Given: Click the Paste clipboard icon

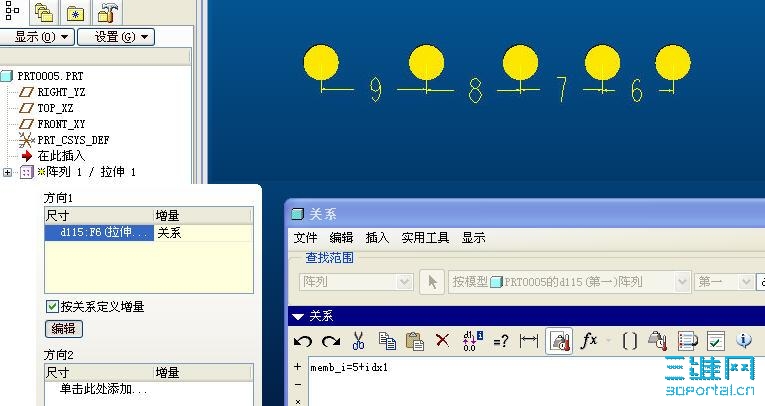Looking at the screenshot, I should click(x=415, y=341).
